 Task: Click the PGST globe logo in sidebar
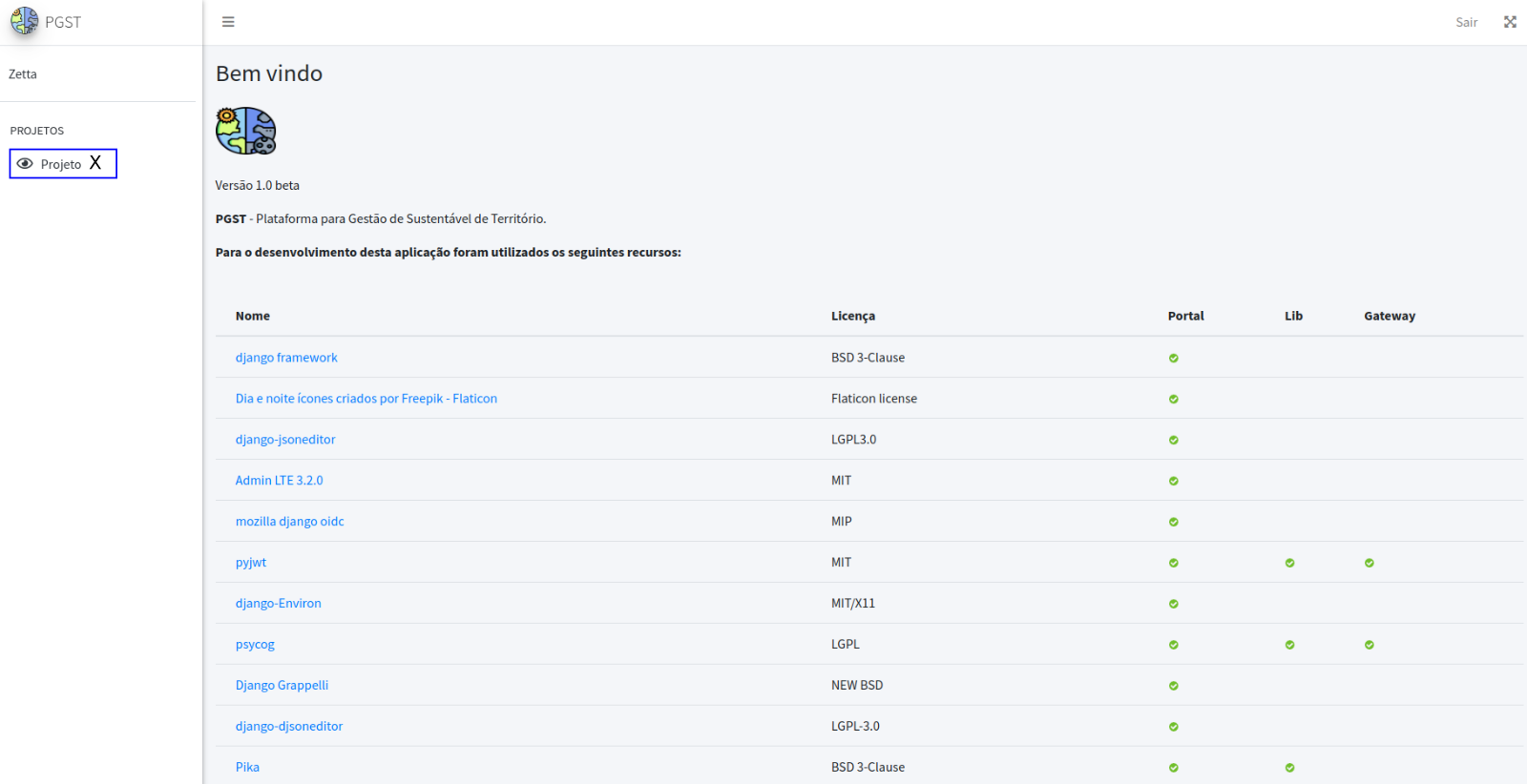tap(24, 21)
